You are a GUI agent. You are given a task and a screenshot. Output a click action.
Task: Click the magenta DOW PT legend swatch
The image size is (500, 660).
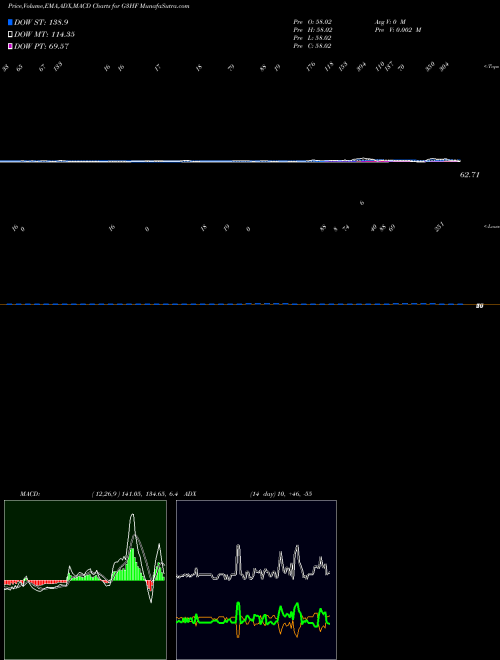click(x=10, y=46)
